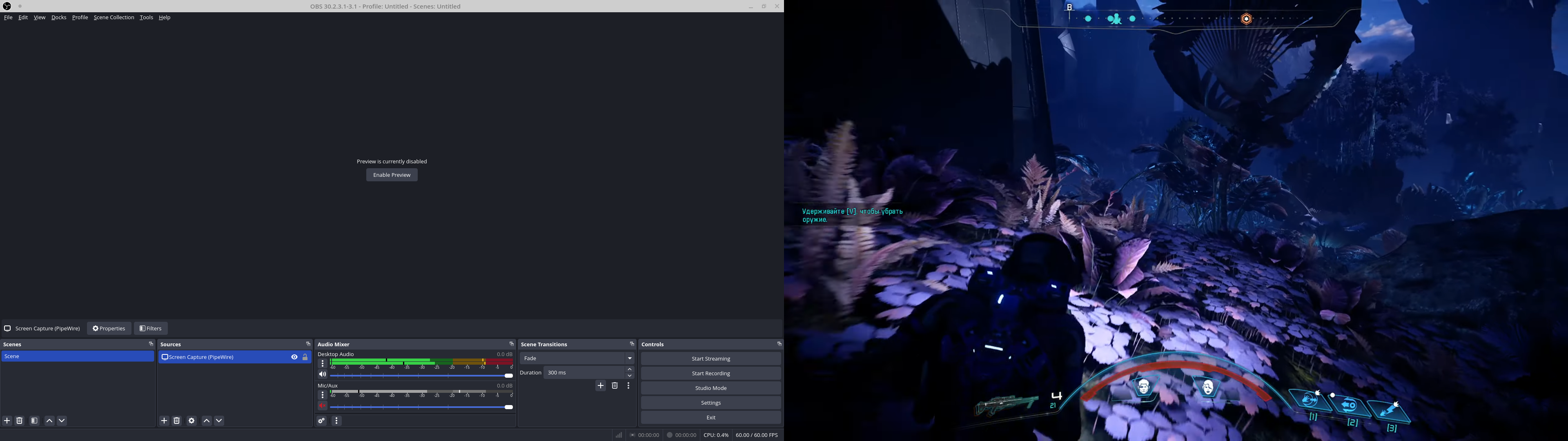Unmute the Mic/Aux audio channel
The width and height of the screenshot is (1568, 441).
[x=323, y=406]
